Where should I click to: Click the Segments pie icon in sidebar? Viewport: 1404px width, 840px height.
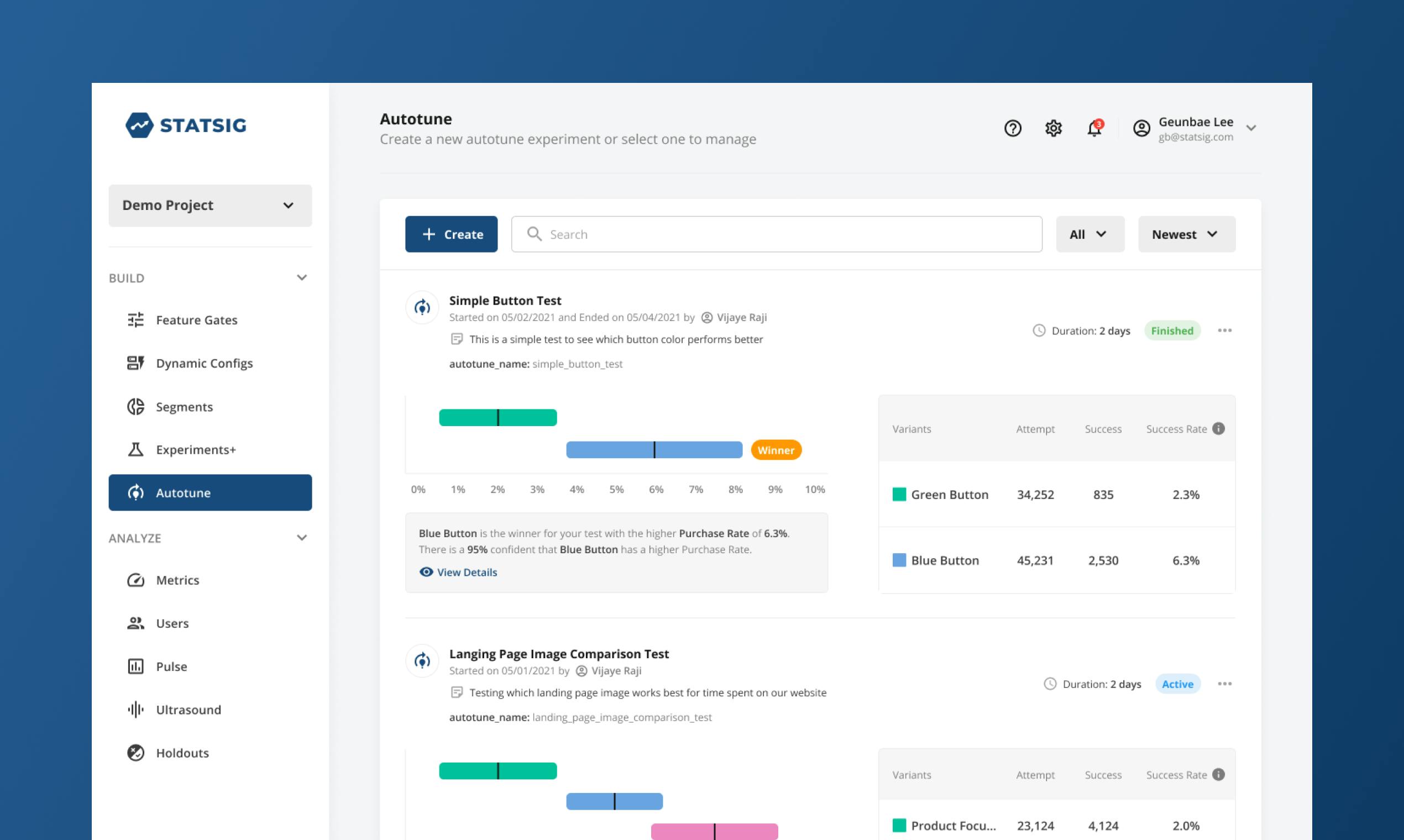point(136,406)
